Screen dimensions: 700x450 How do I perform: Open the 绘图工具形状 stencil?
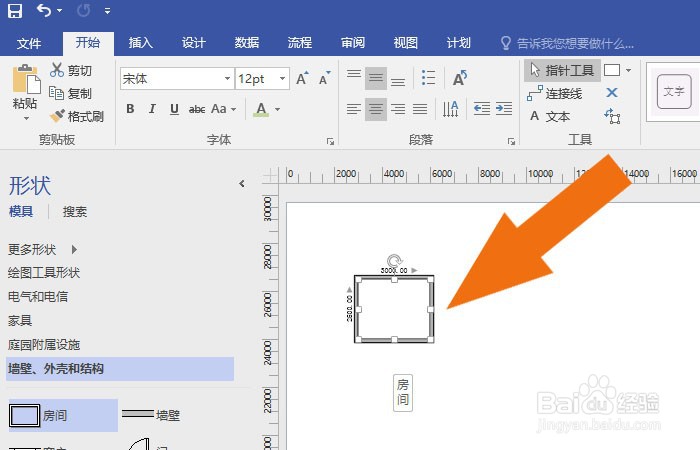[44, 273]
